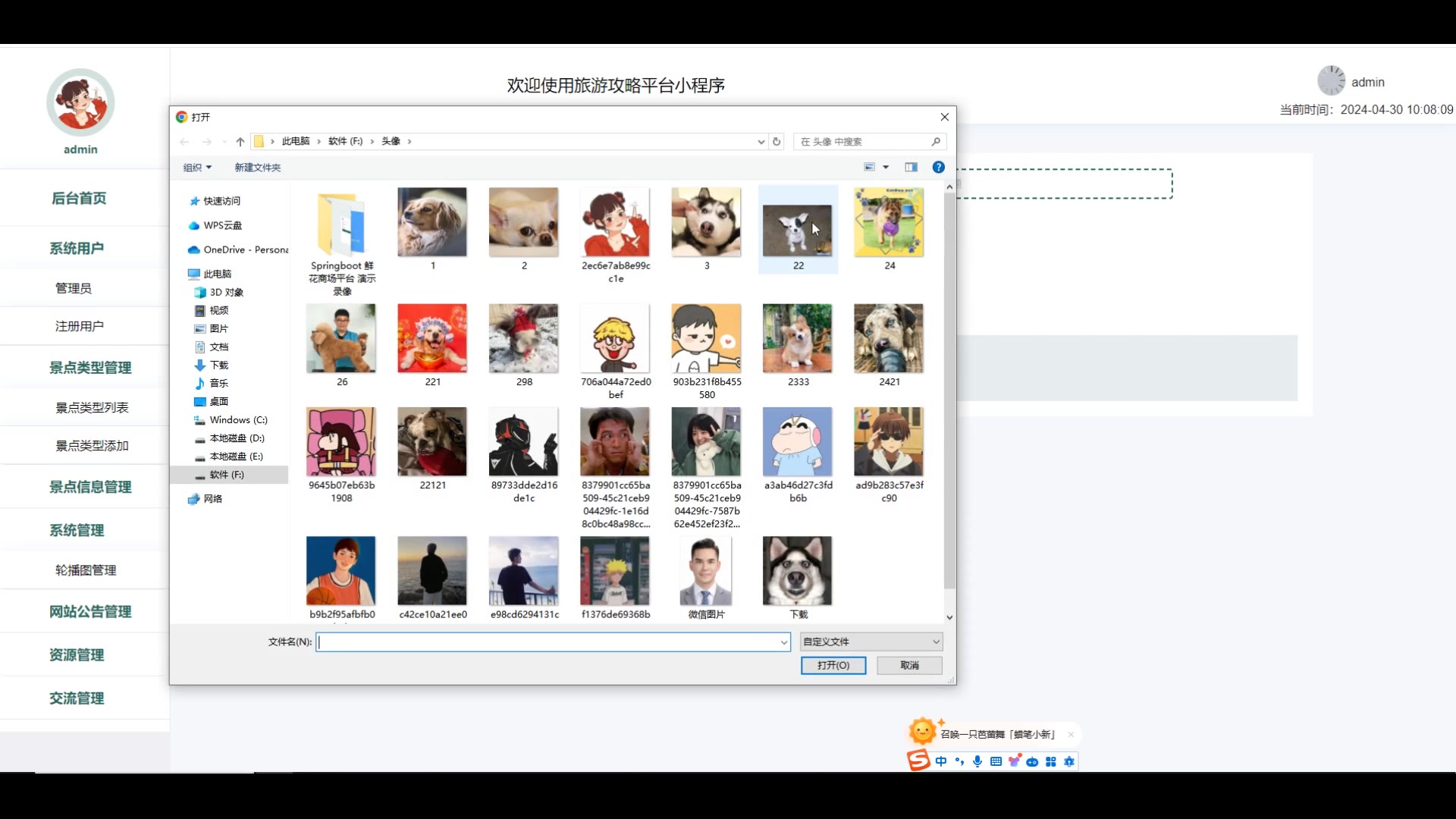Click the up-folder arrow in the file dialog
This screenshot has width=1456, height=819.
240,142
